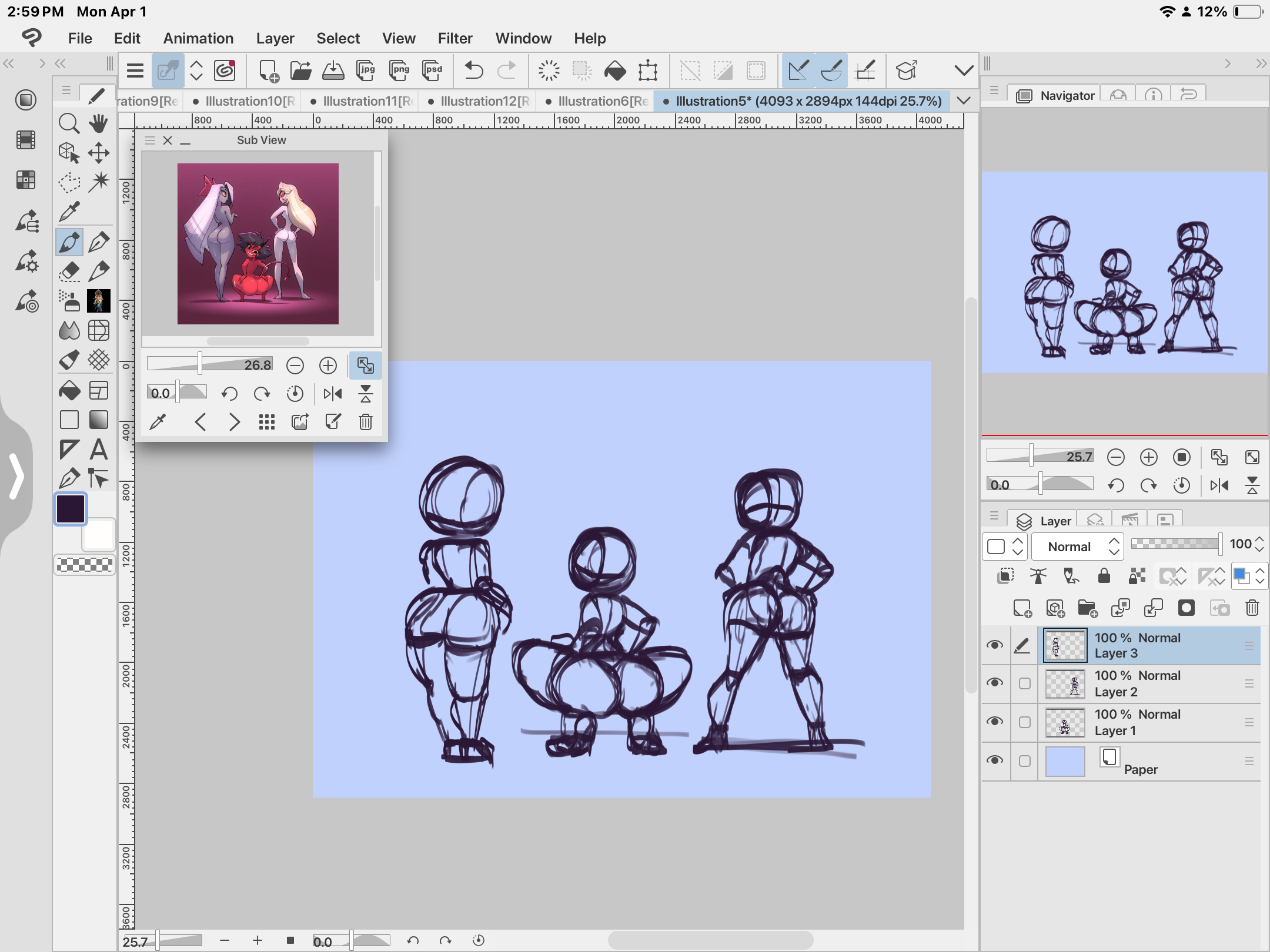This screenshot has width=1270, height=952.
Task: Zoom in Navigator with plus button
Action: pyautogui.click(x=1148, y=457)
